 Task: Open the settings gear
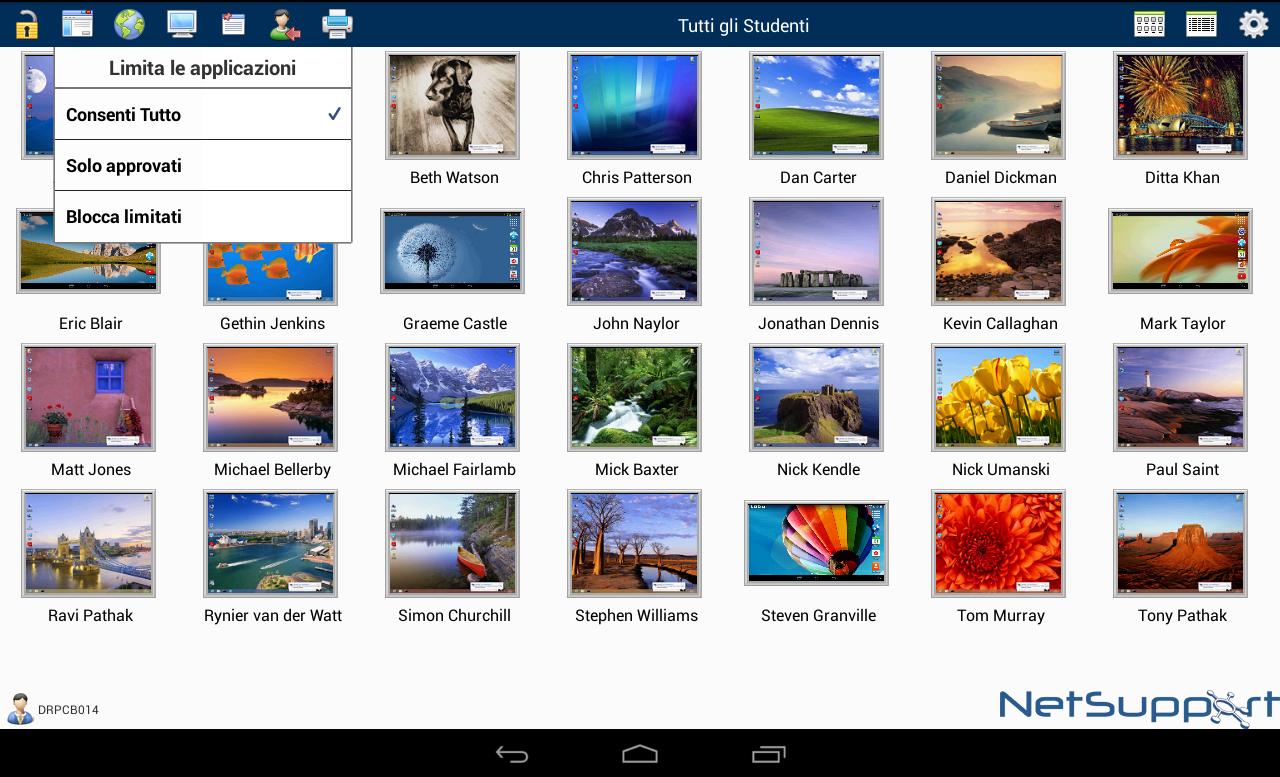(x=1253, y=24)
